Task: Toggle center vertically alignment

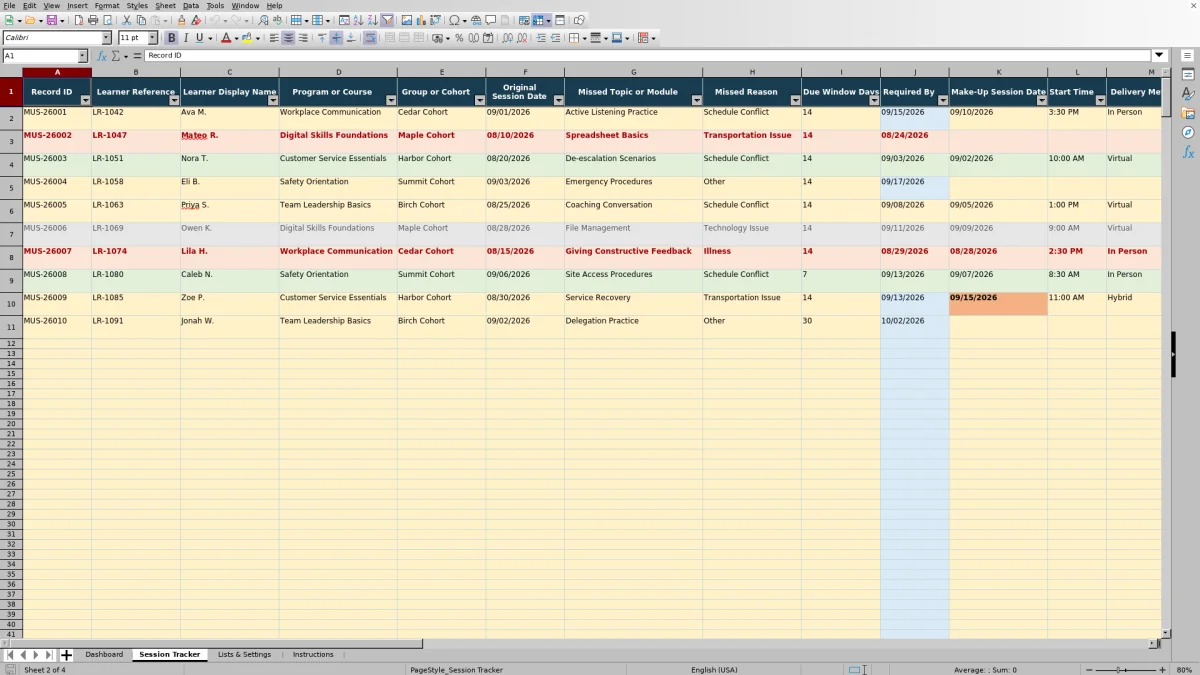Action: (x=336, y=38)
